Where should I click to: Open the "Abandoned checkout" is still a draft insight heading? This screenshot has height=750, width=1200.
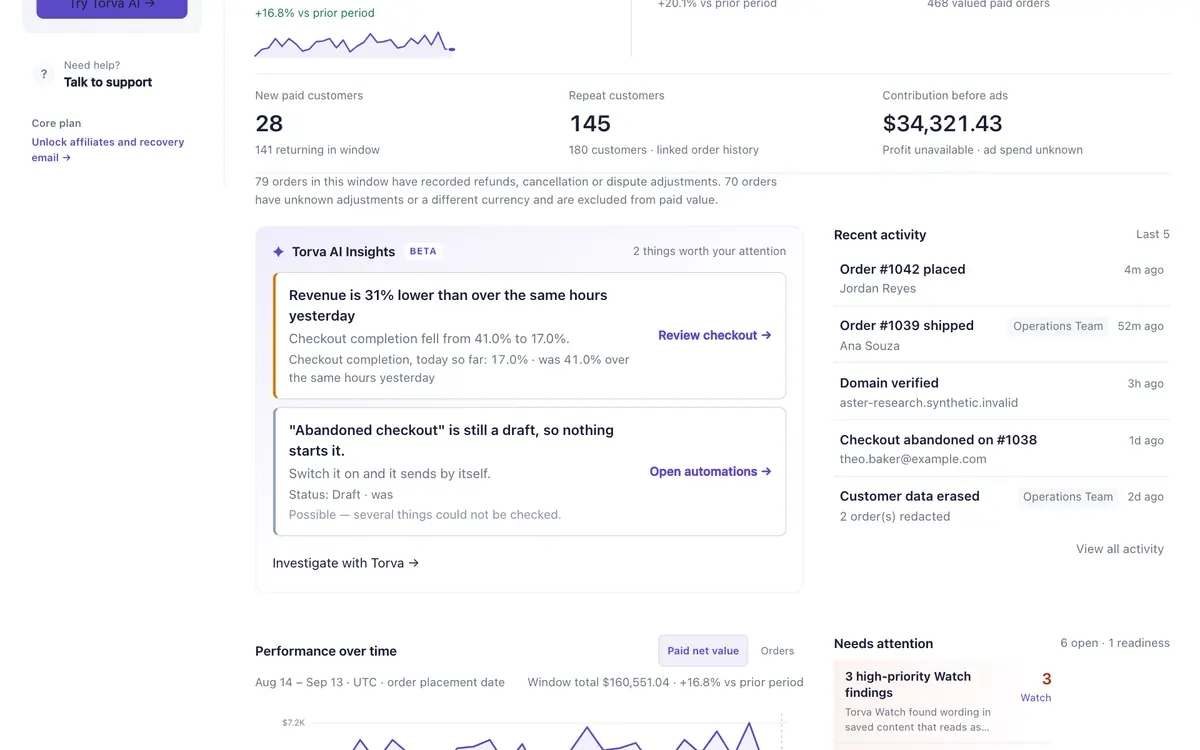point(451,440)
